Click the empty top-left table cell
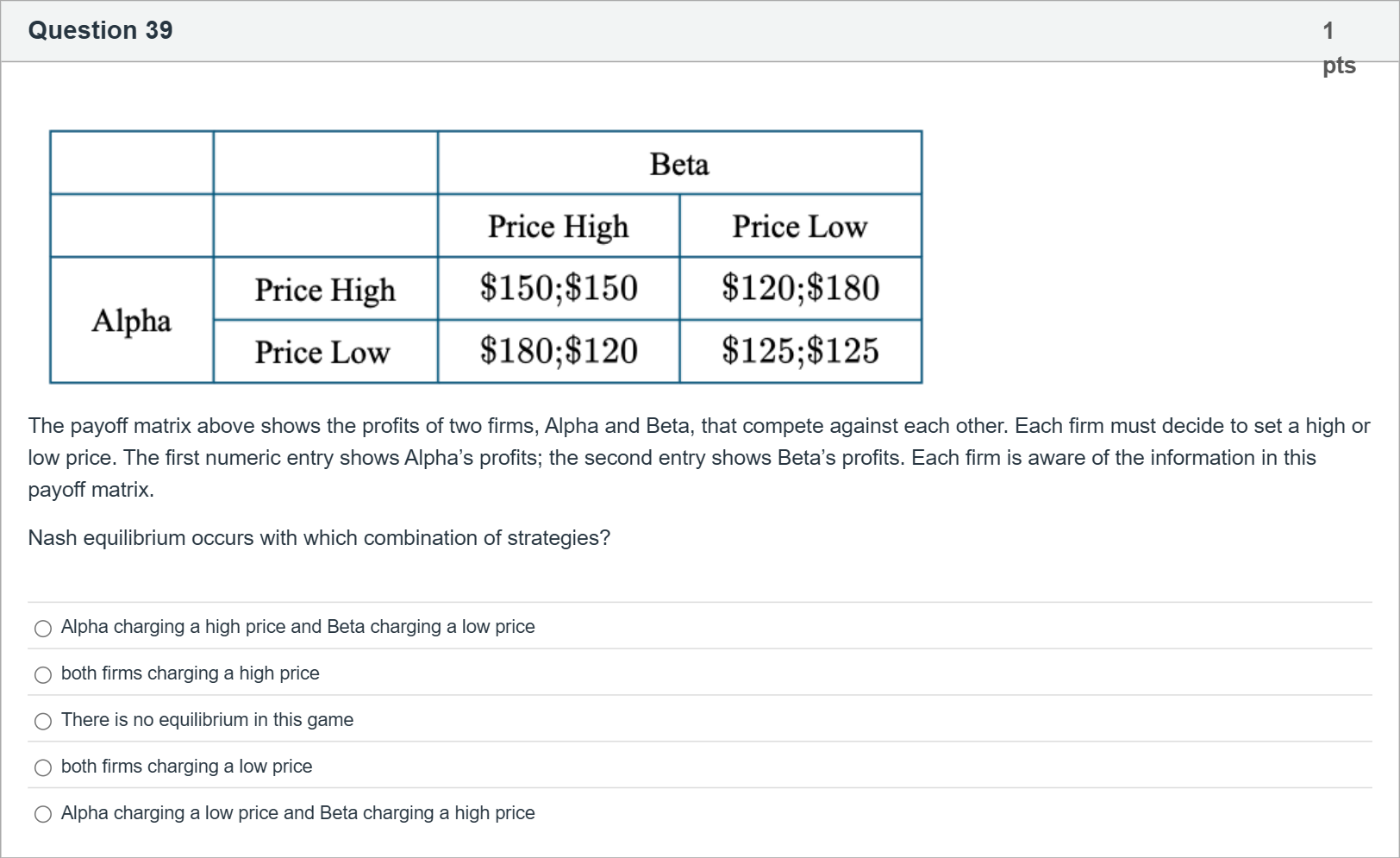Screen dimensions: 1400x858 click(x=131, y=163)
